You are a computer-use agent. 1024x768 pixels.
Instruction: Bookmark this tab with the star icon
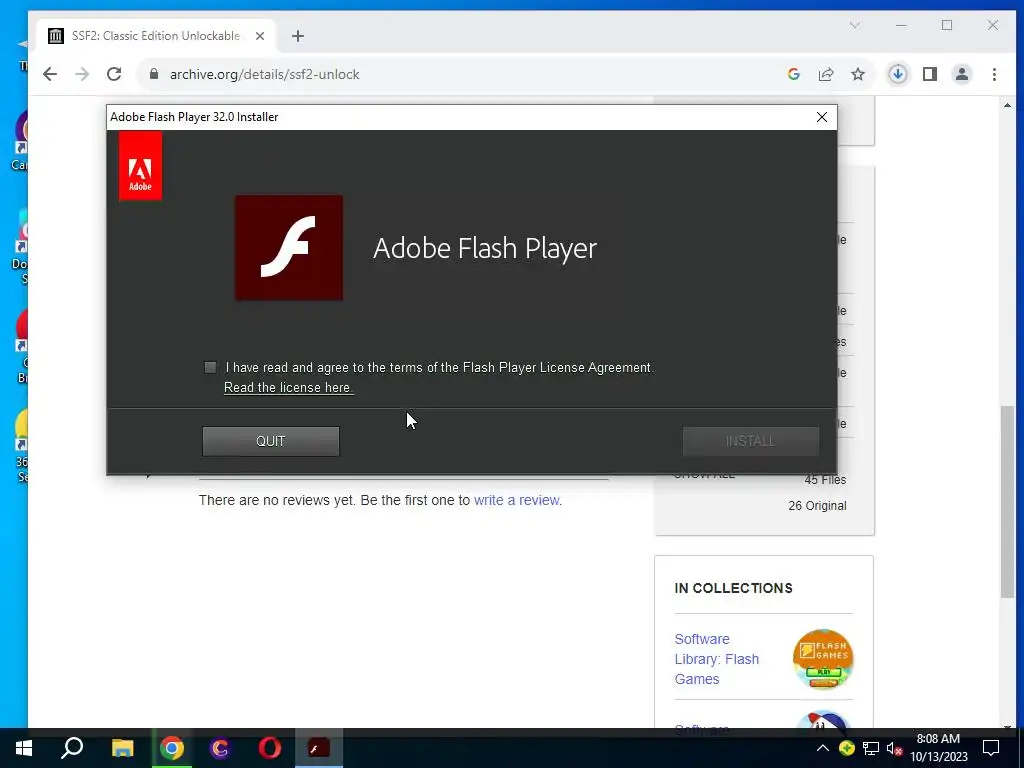[858, 74]
